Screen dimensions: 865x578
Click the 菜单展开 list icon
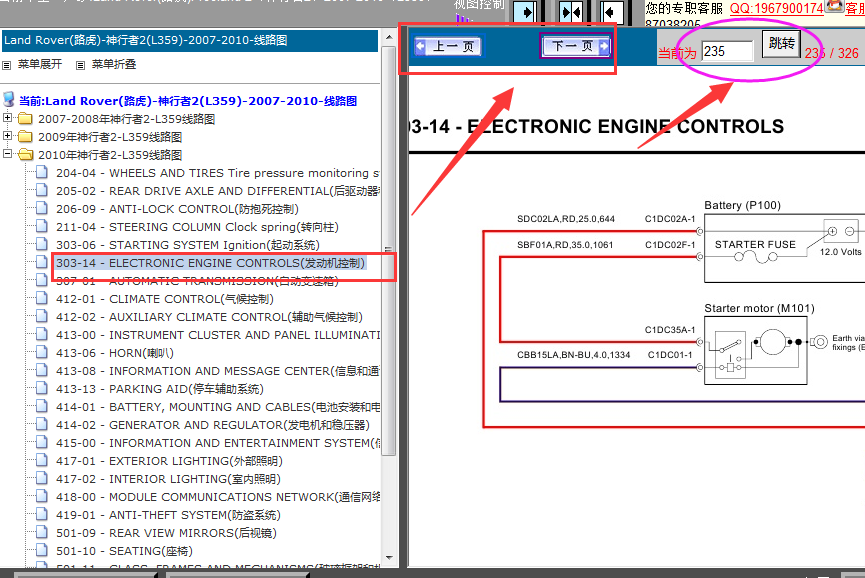point(7,65)
